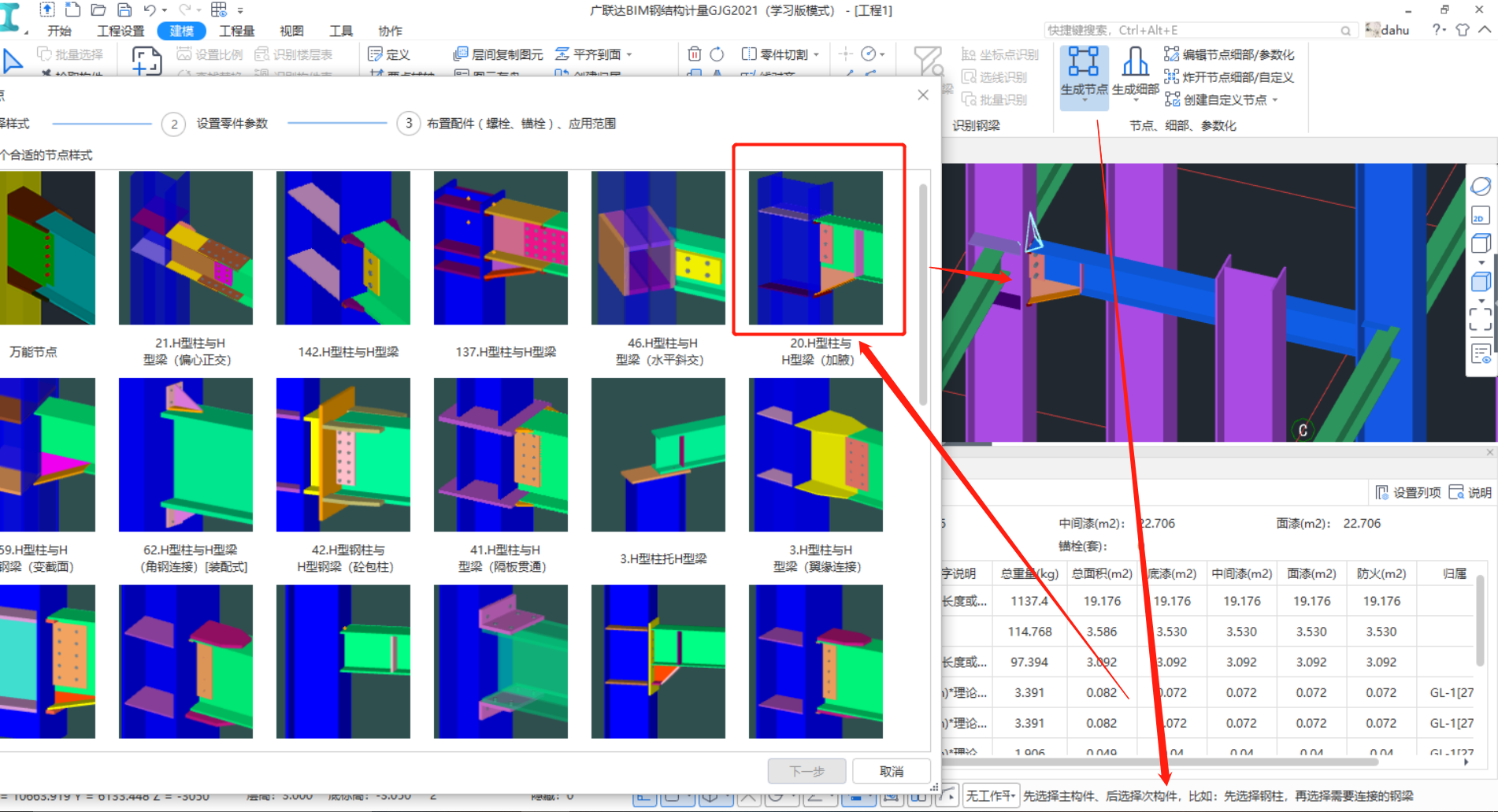Expand 生成细部 dropdown arrow
1498x812 pixels.
click(x=1135, y=101)
